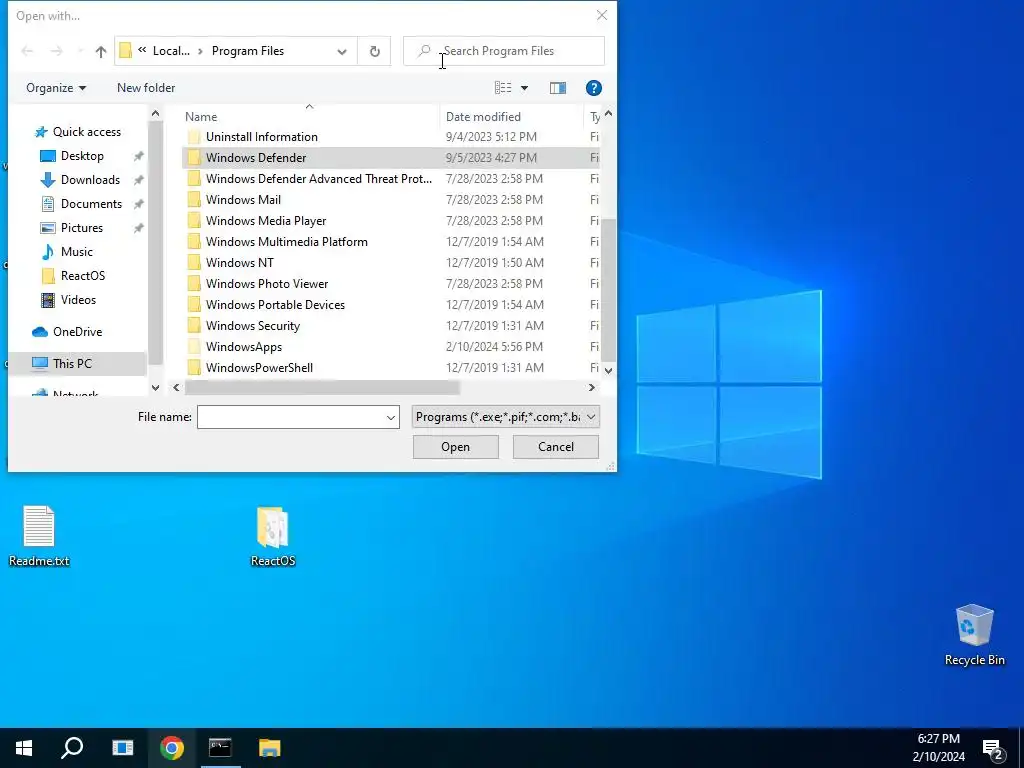Open File Explorer from the taskbar
Viewport: 1024px width, 768px height.
[269, 748]
